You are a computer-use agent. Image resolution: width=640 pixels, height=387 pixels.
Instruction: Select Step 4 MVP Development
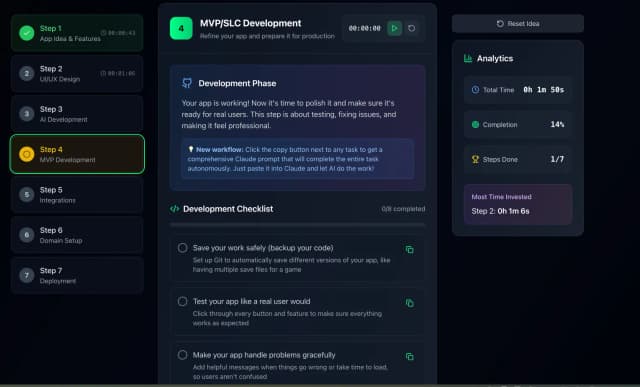77,154
